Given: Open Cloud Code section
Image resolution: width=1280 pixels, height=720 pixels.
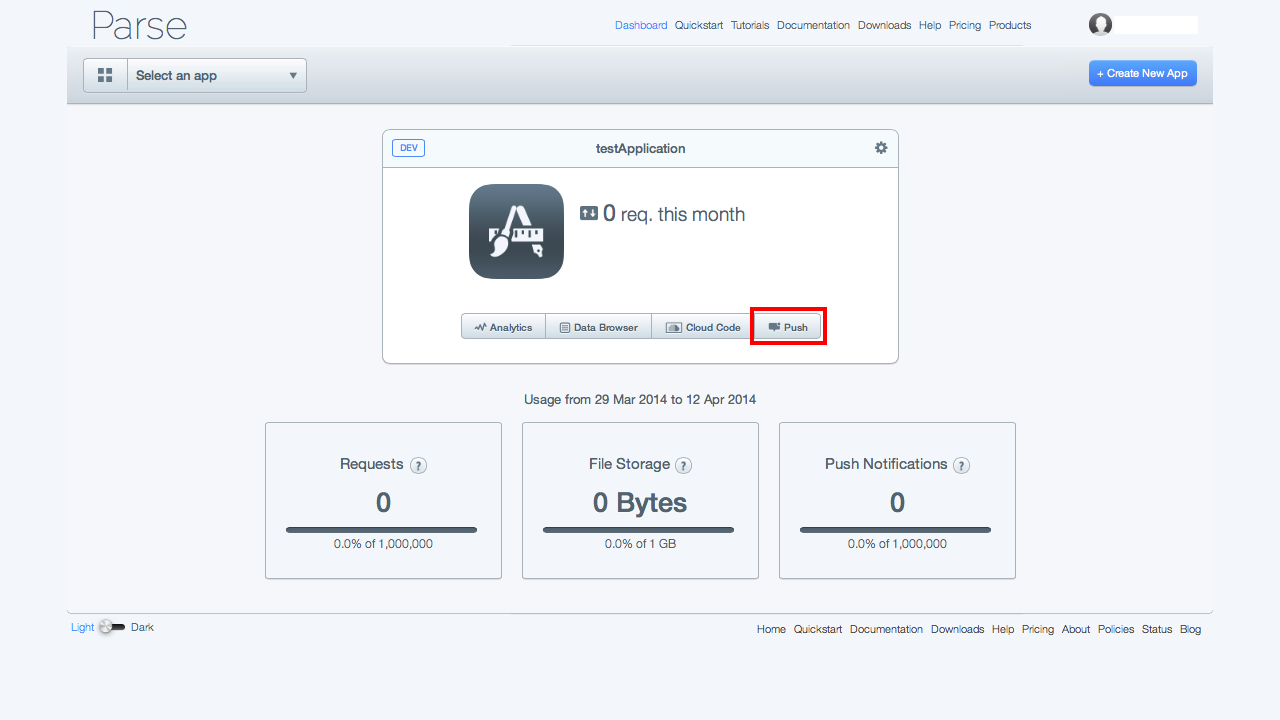Looking at the screenshot, I should pyautogui.click(x=703, y=327).
